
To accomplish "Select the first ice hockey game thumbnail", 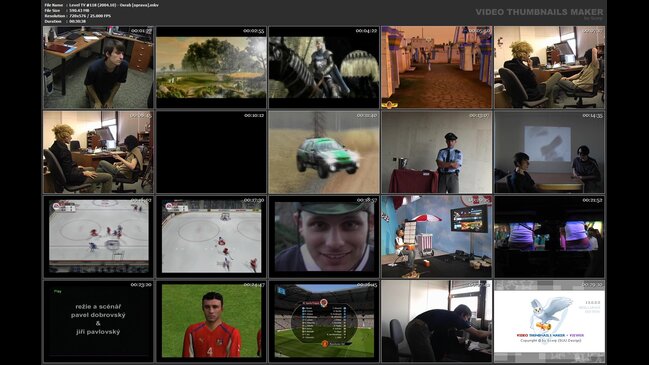I will coord(98,236).
